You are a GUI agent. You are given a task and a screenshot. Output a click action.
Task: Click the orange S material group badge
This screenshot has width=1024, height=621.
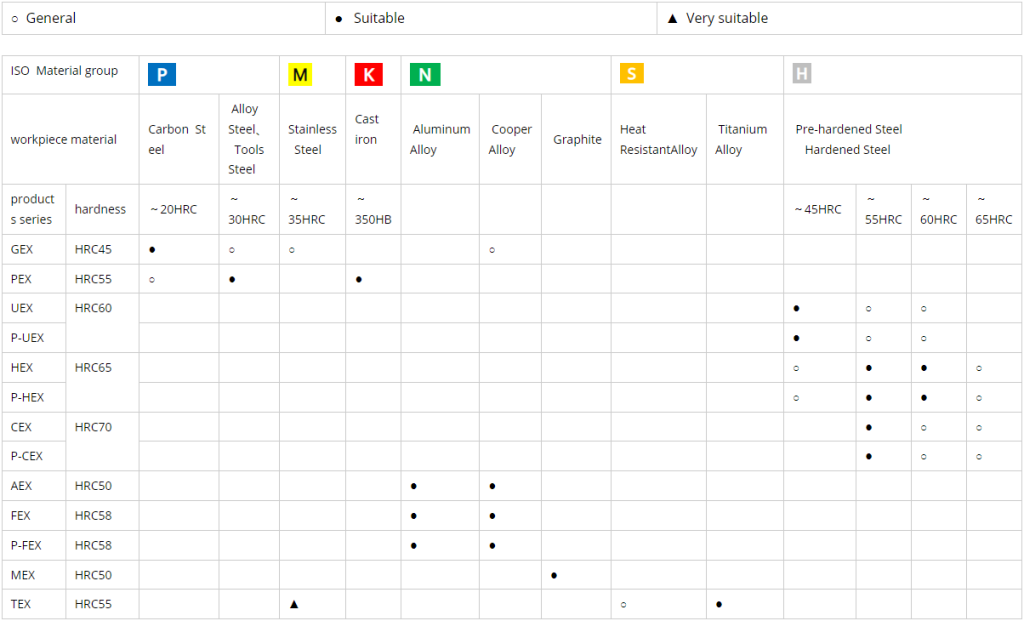631,74
